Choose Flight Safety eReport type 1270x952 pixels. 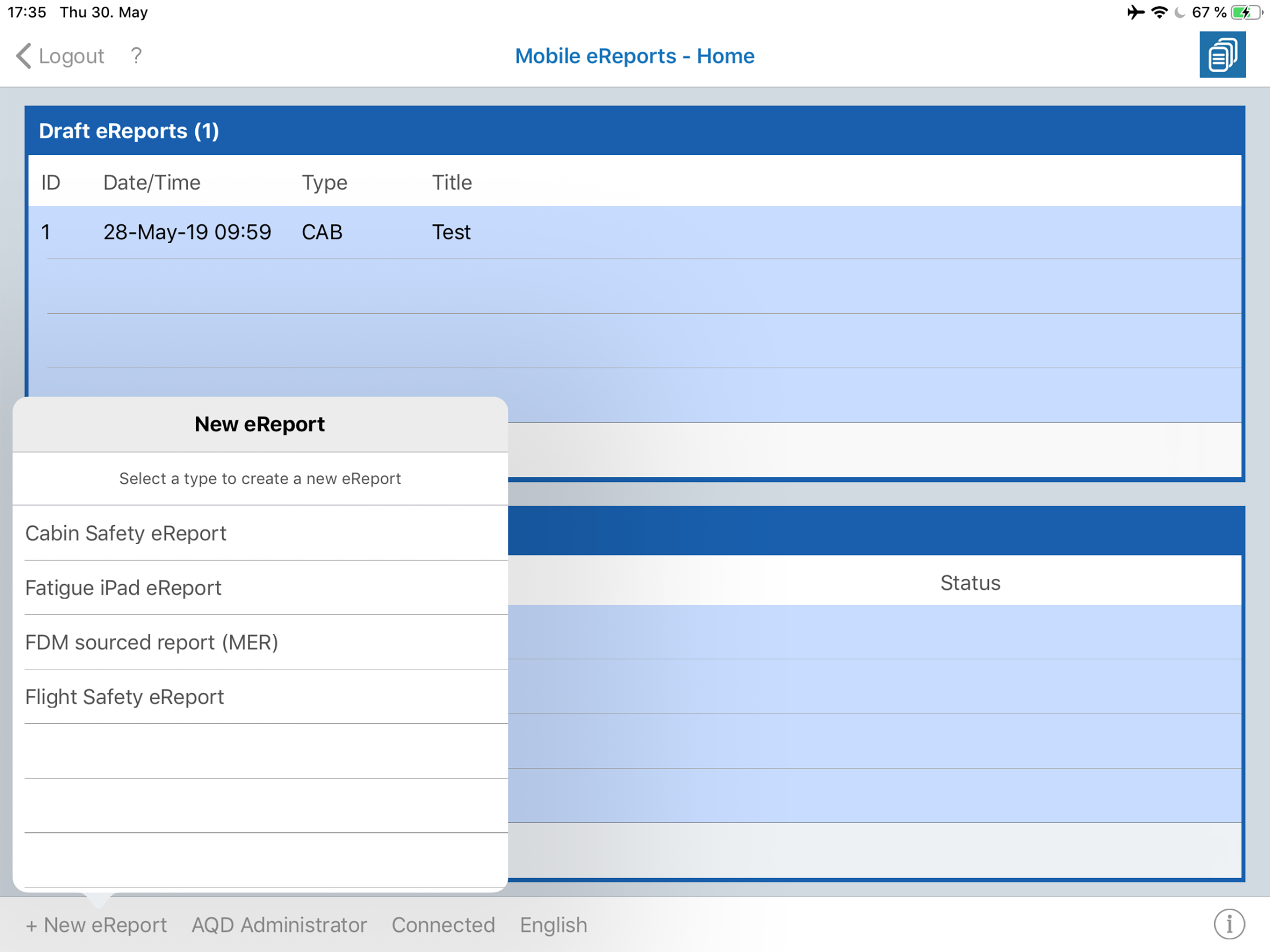[260, 697]
